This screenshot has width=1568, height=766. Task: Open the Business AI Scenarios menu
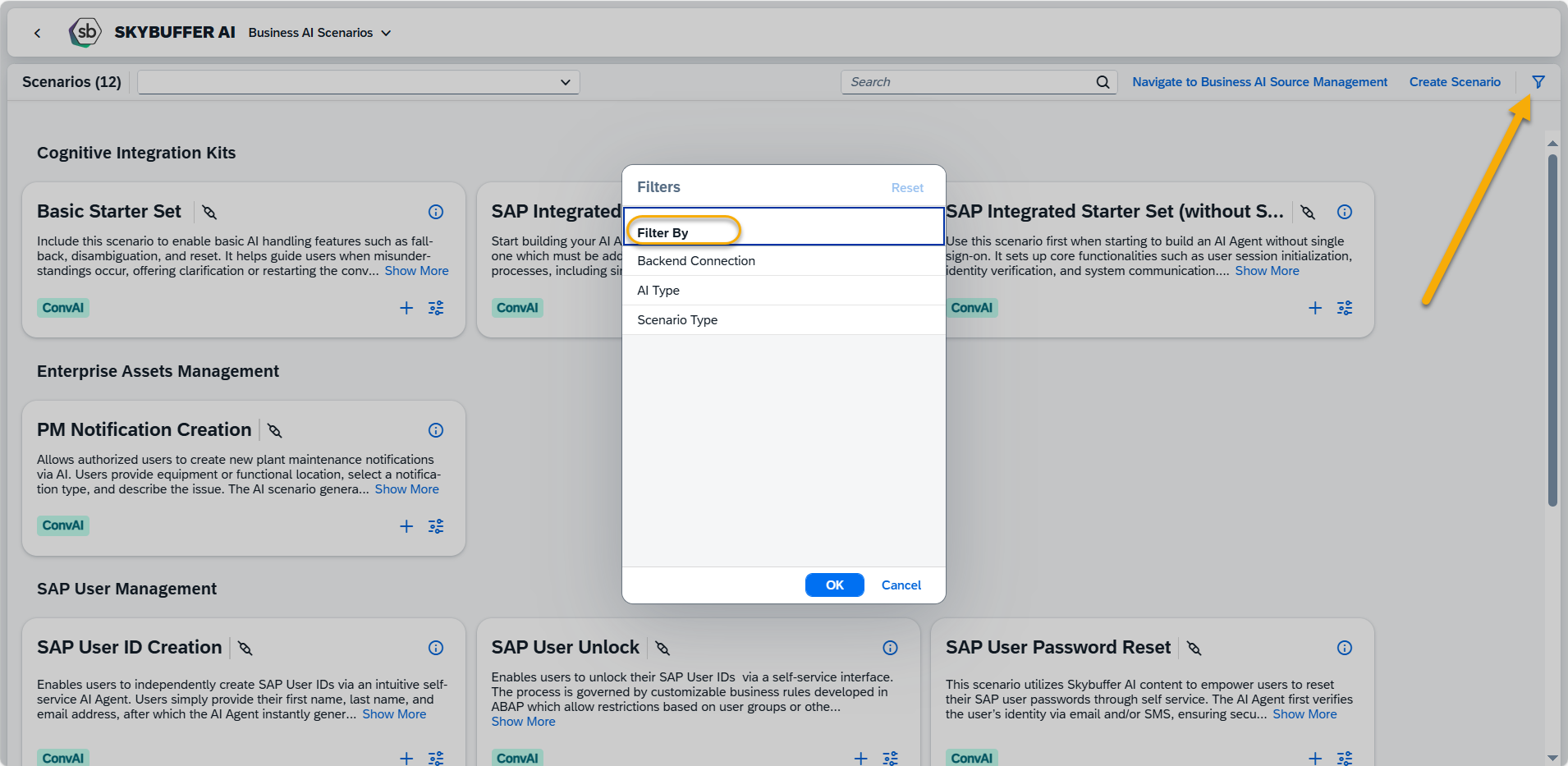[320, 33]
